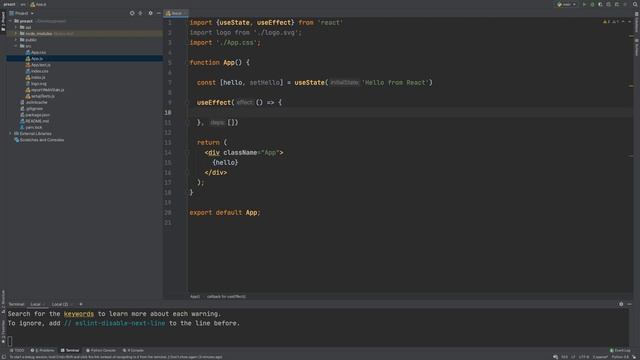
Task: Click the useState call on line 7
Action: [x=309, y=82]
